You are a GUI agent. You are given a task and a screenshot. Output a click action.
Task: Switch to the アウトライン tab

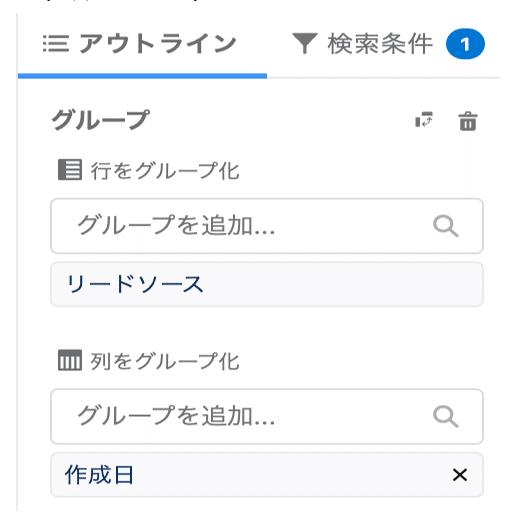[142, 44]
